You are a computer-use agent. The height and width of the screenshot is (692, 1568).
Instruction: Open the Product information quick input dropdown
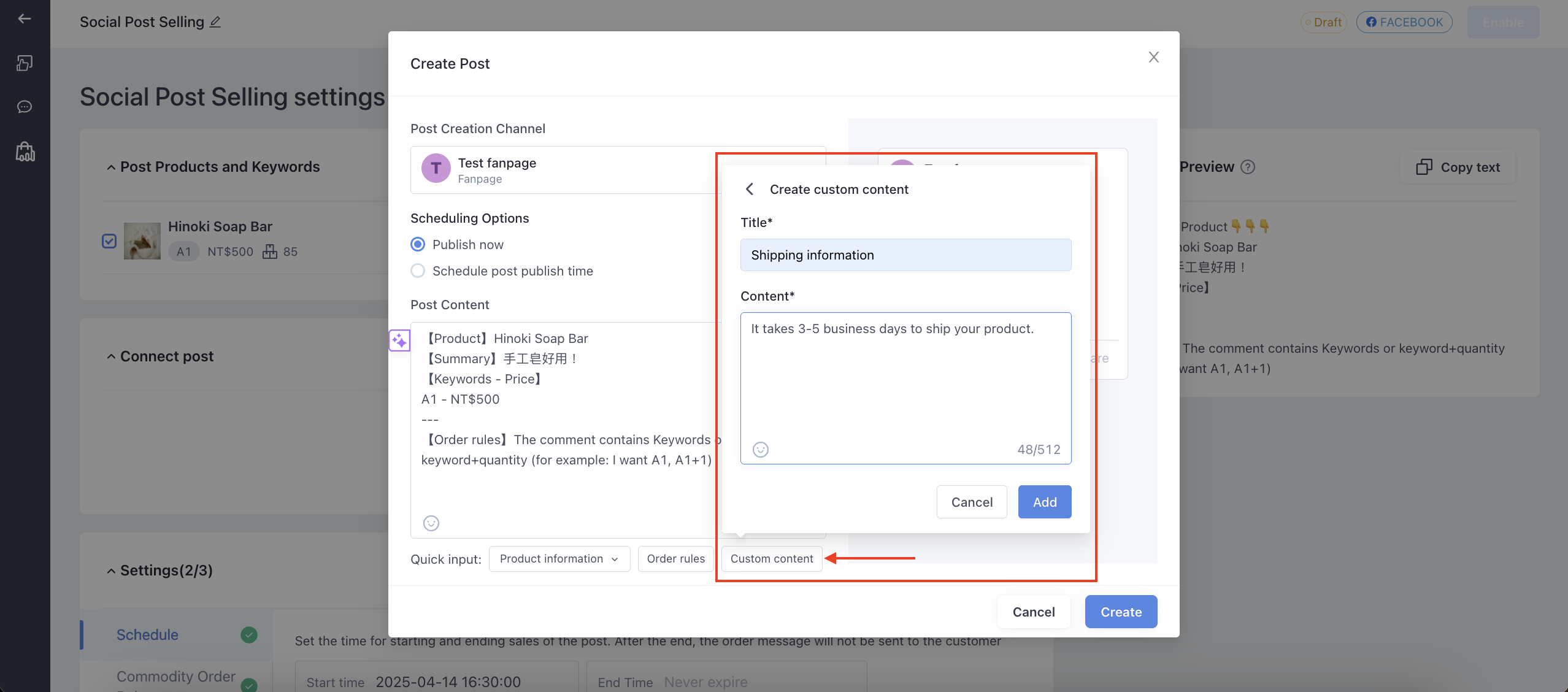coord(559,559)
